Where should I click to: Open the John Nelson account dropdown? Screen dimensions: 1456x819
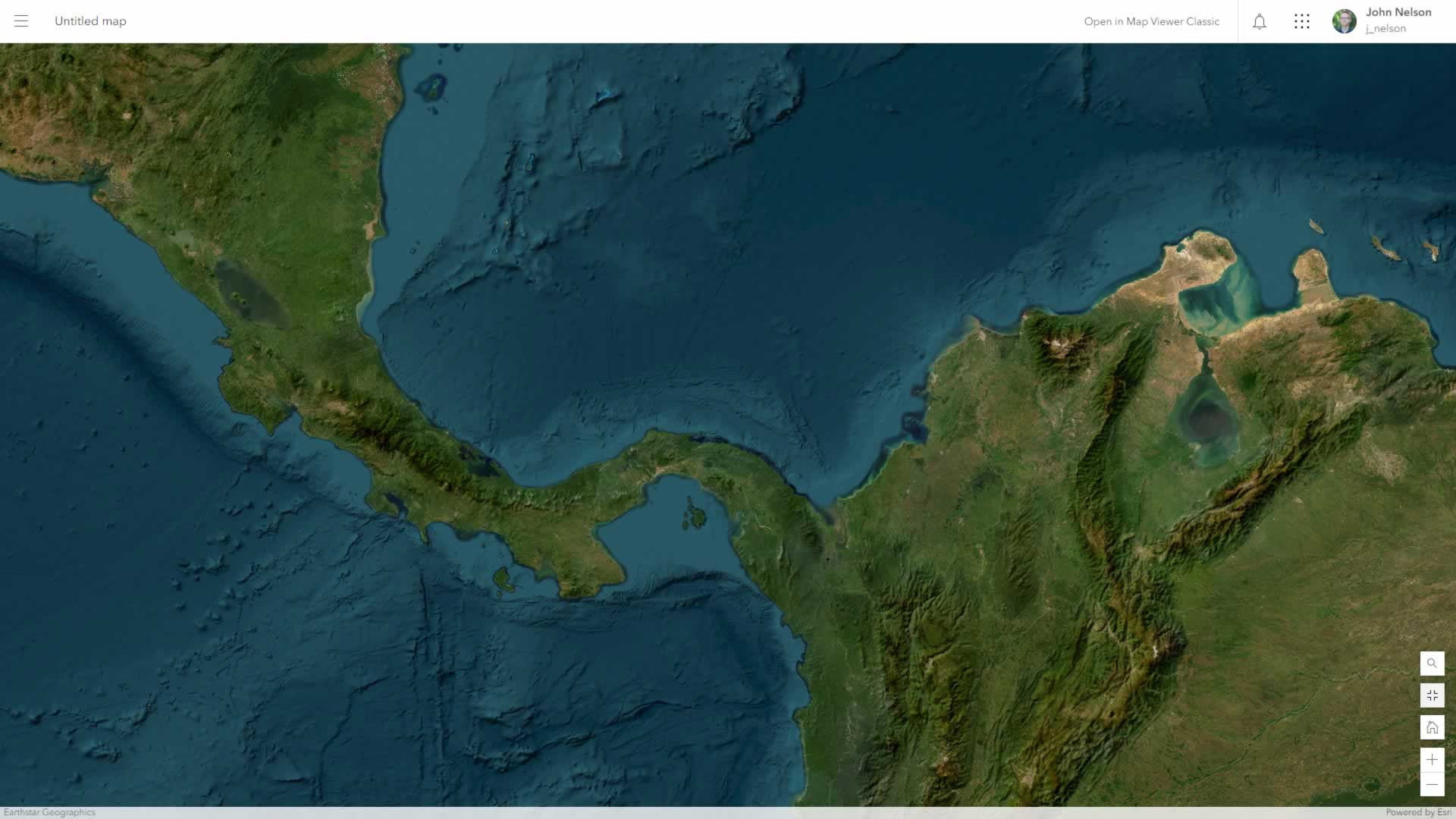(1398, 13)
